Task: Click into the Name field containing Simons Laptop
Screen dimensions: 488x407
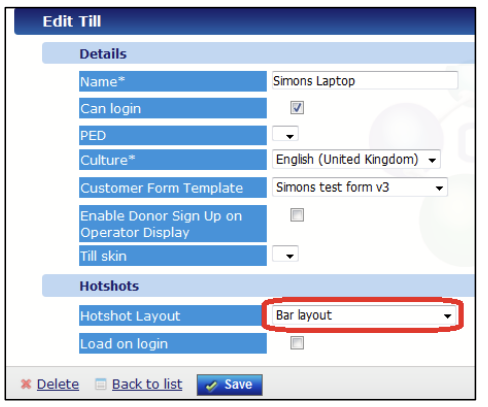Action: point(365,80)
